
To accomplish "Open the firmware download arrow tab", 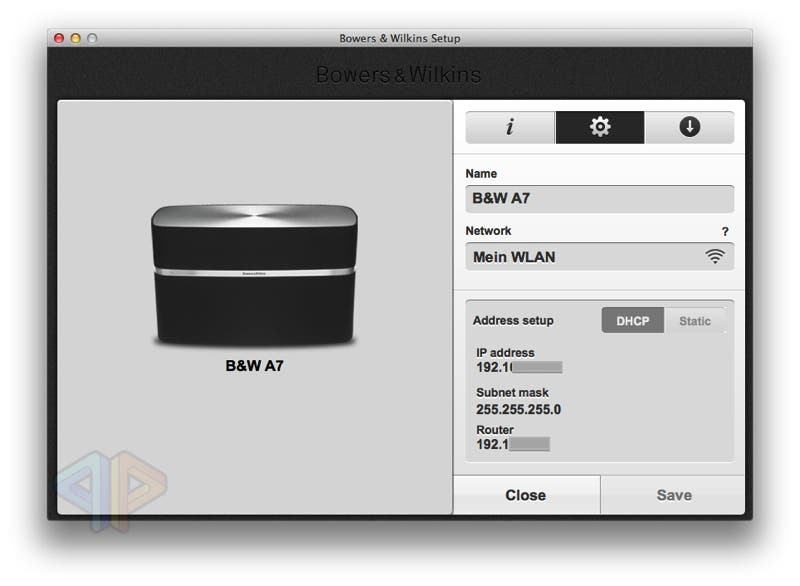I will click(689, 127).
